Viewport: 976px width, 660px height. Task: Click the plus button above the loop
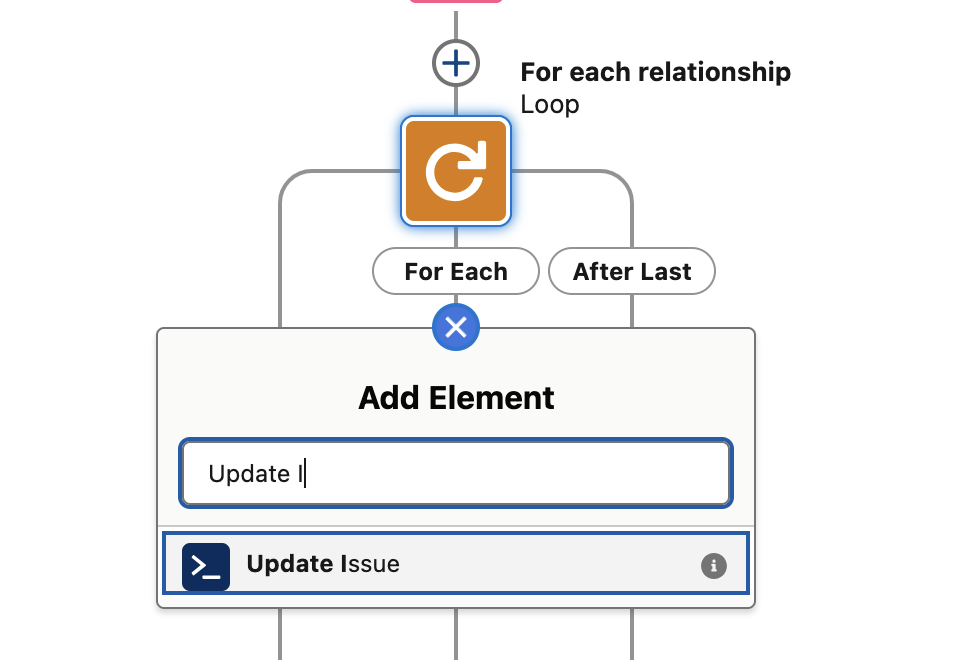click(456, 65)
